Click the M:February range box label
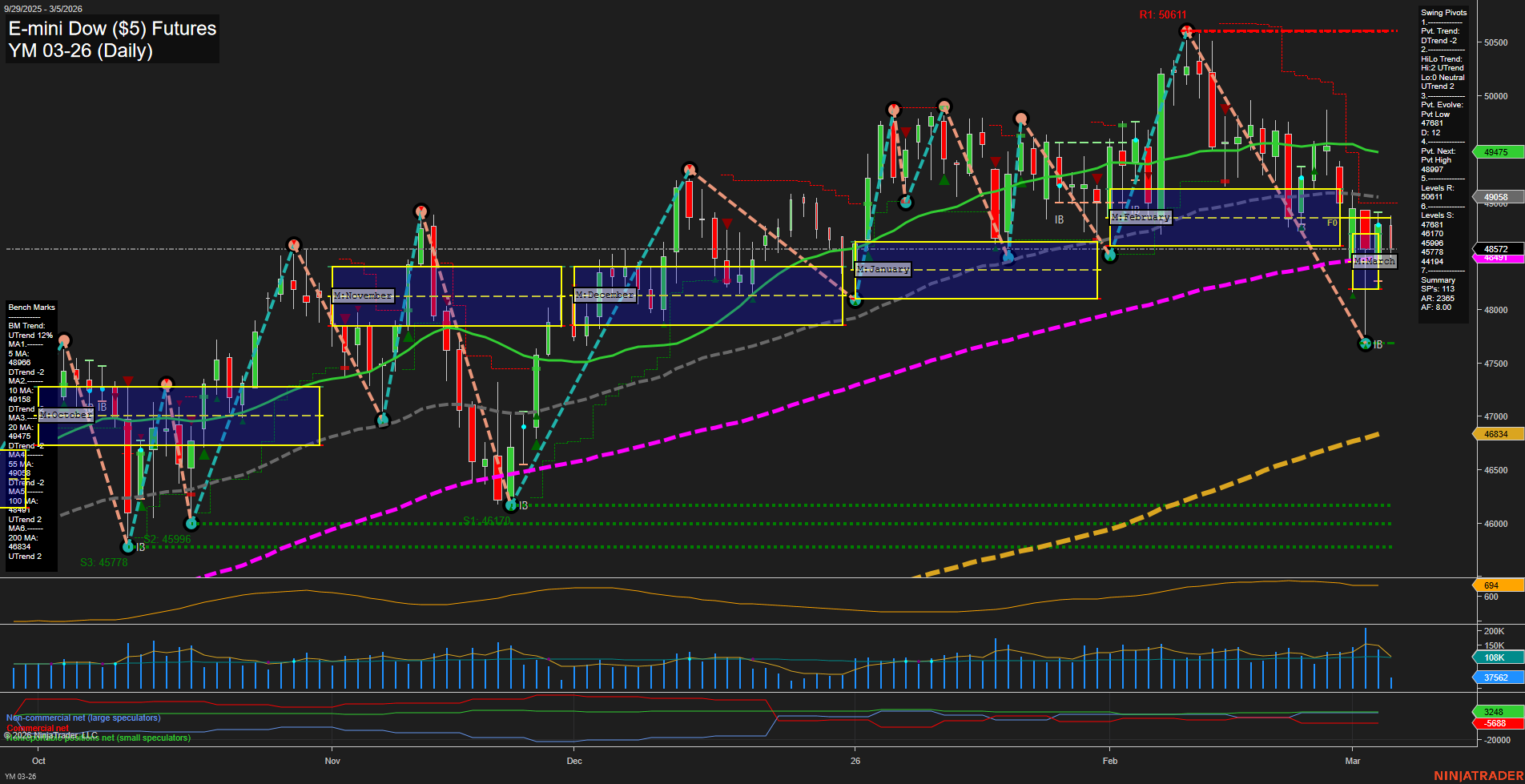The height and width of the screenshot is (784, 1525). point(1141,217)
